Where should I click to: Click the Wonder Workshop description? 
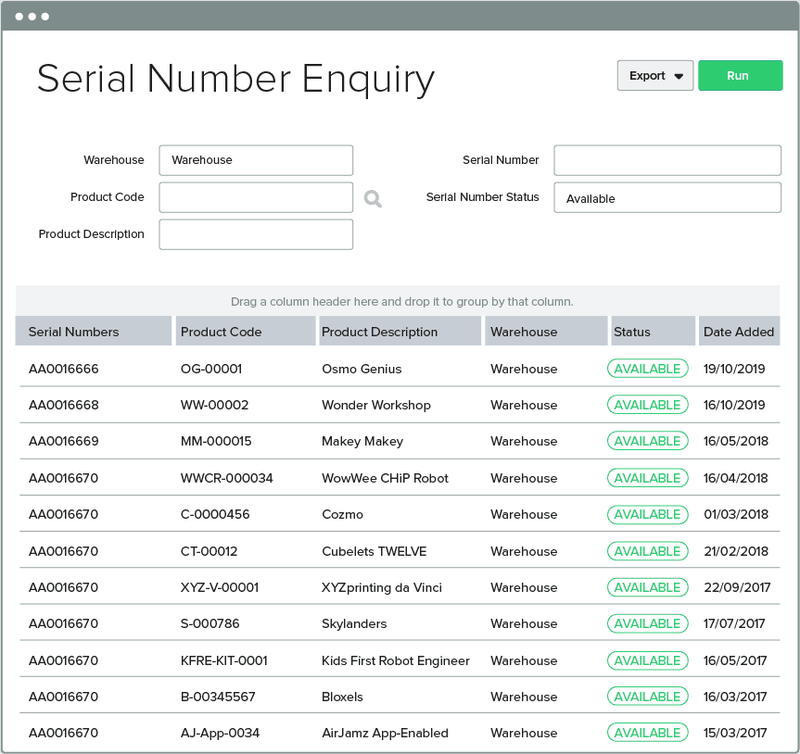click(x=376, y=405)
